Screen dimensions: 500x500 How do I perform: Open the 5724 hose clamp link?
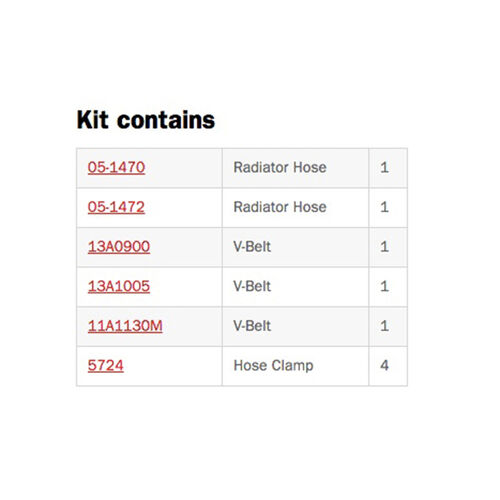tap(106, 366)
